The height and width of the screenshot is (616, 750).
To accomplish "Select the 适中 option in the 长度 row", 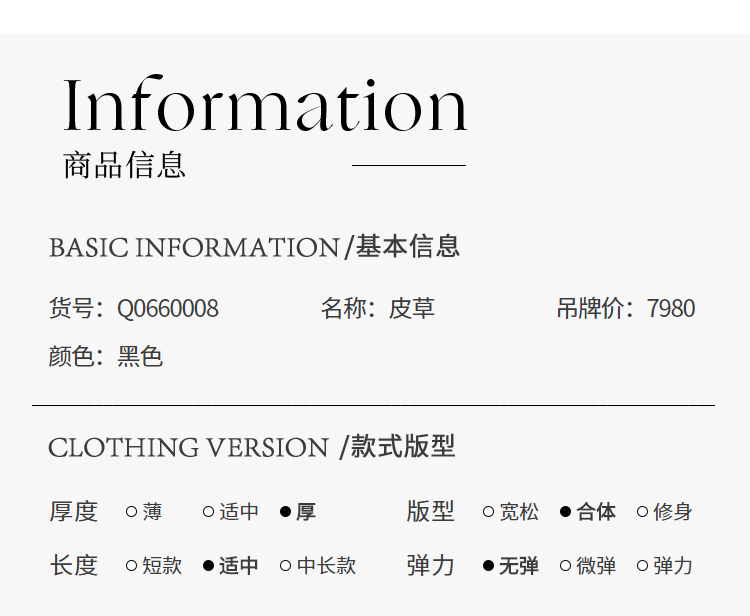I will (x=231, y=566).
